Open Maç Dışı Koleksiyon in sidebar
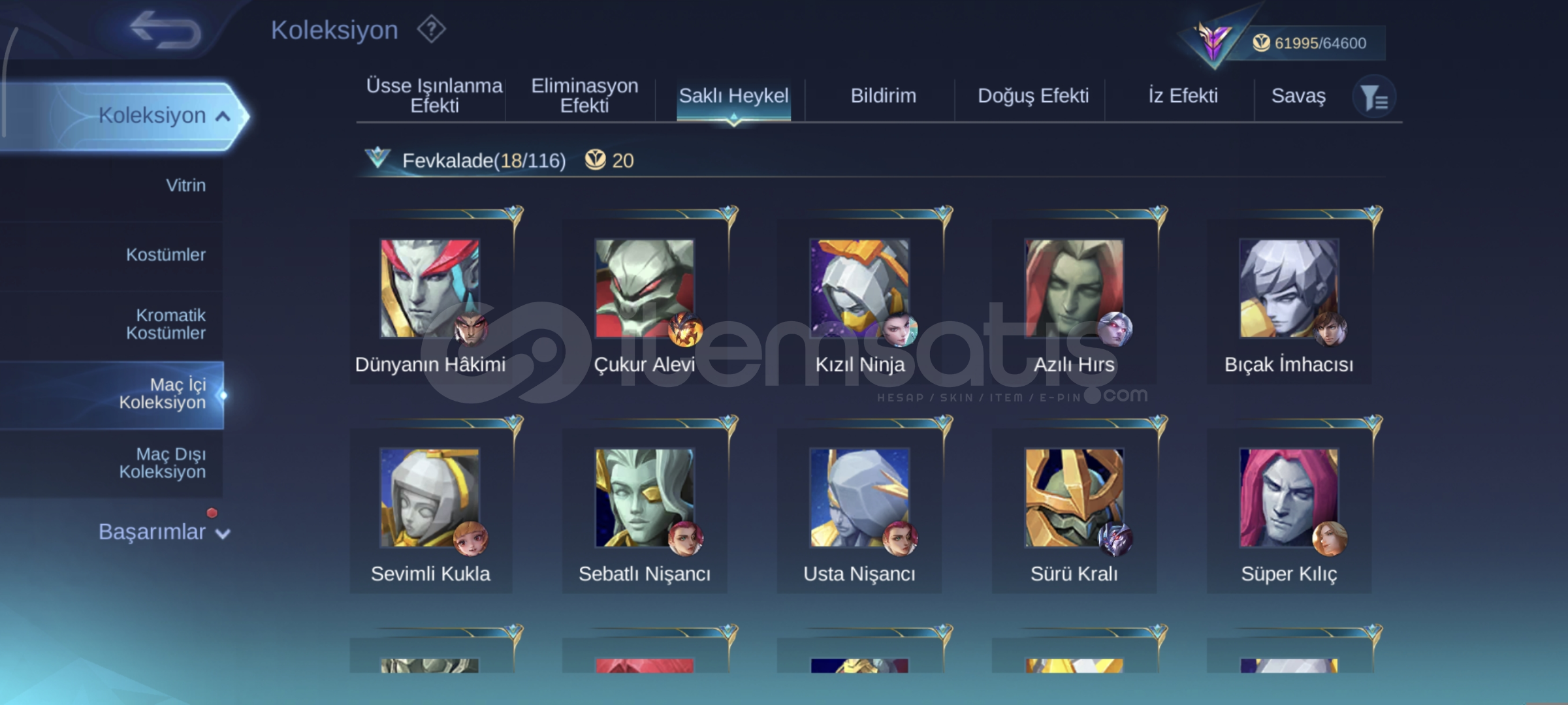This screenshot has width=1568, height=705. 162,463
